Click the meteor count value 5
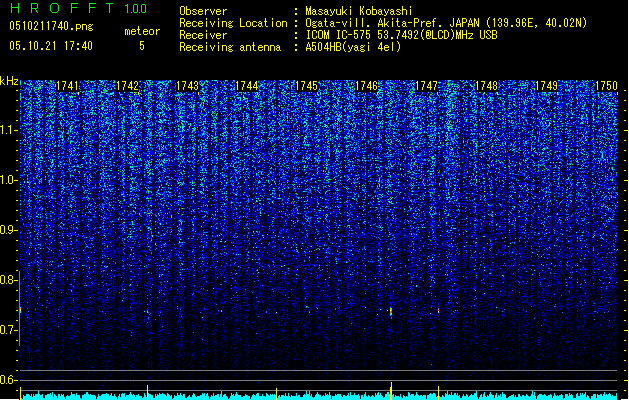Screen dimensions: 629x400 [x=142, y=46]
